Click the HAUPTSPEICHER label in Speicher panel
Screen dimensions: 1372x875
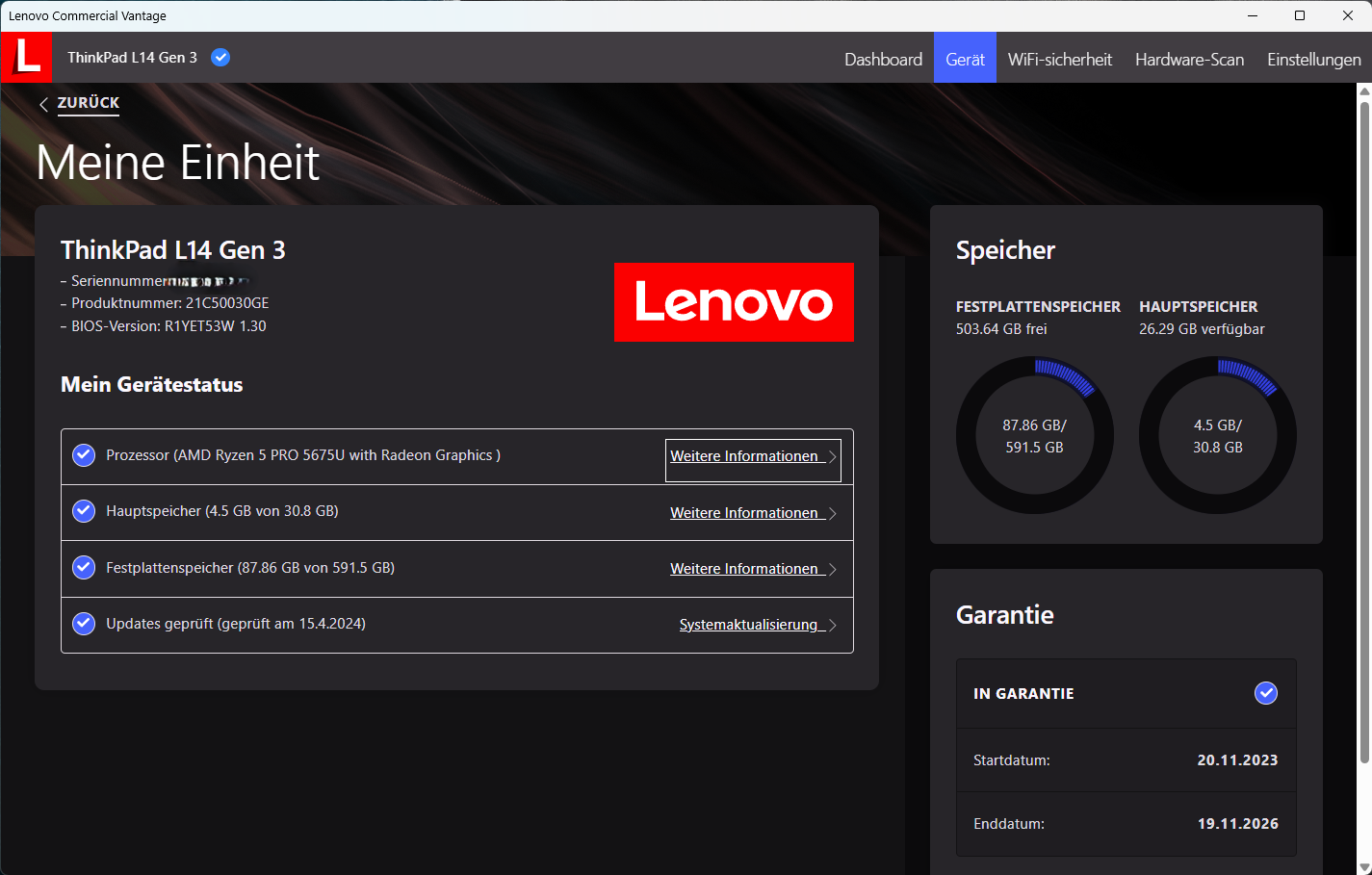click(1198, 307)
